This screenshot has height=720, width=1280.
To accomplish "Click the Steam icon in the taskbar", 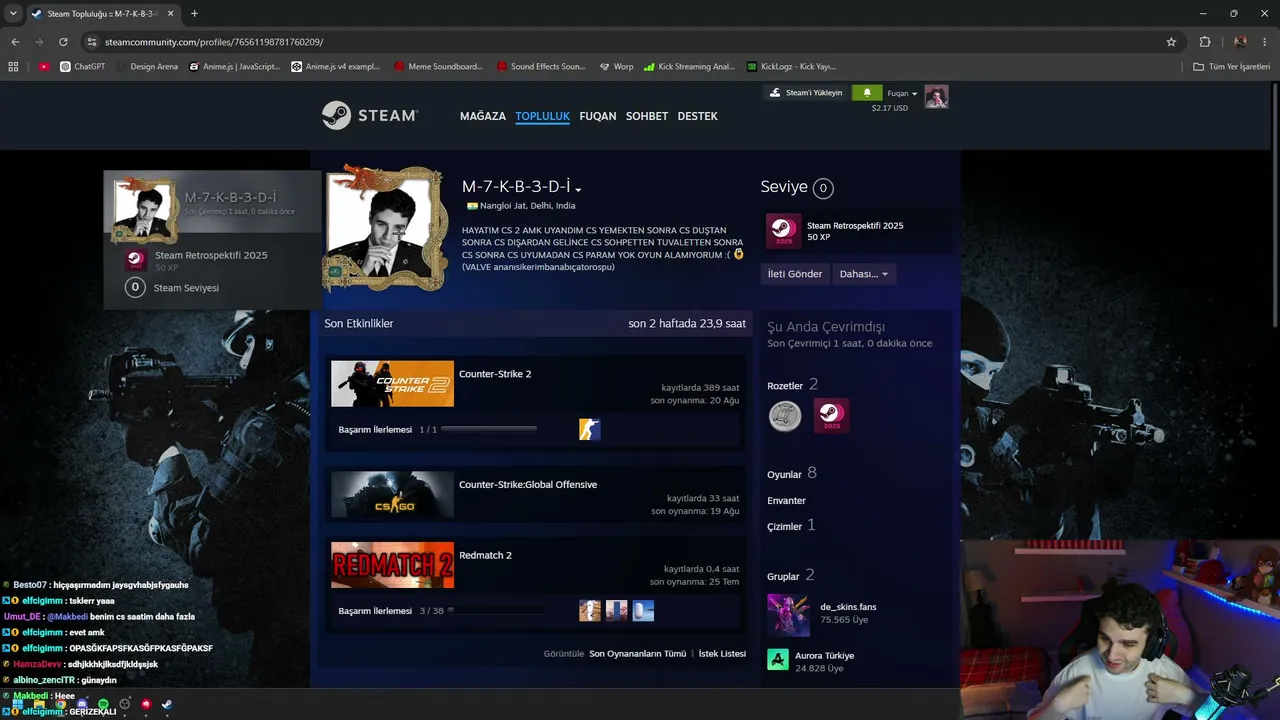I will (x=167, y=705).
